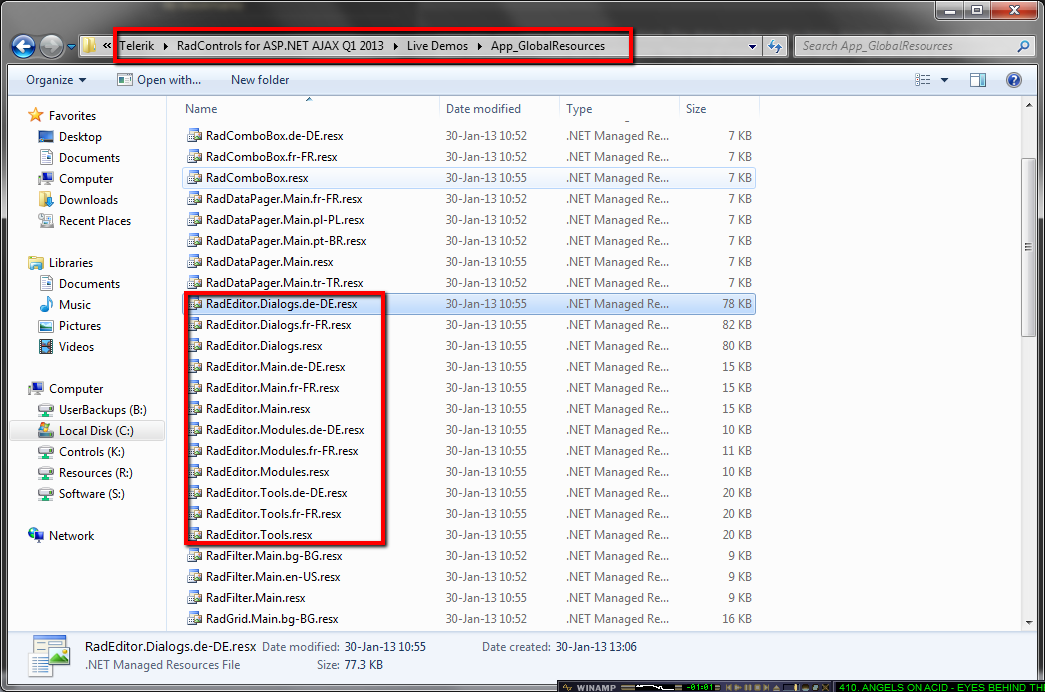Open the view options dropdown arrow

pyautogui.click(x=944, y=80)
